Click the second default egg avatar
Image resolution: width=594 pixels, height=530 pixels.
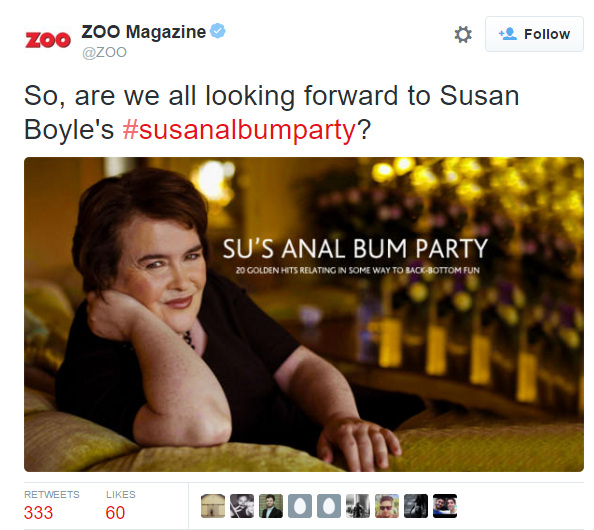(x=329, y=506)
